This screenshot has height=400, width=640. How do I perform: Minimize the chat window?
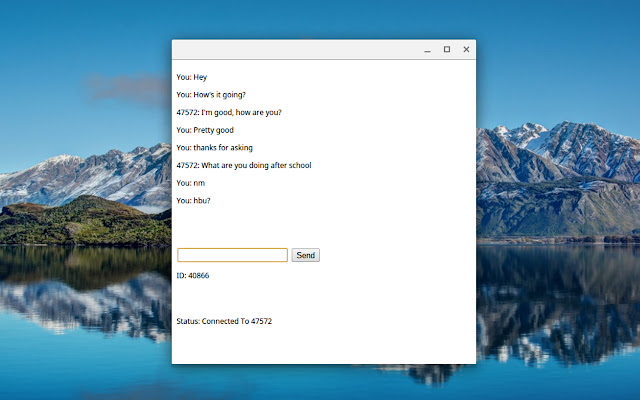tap(427, 49)
